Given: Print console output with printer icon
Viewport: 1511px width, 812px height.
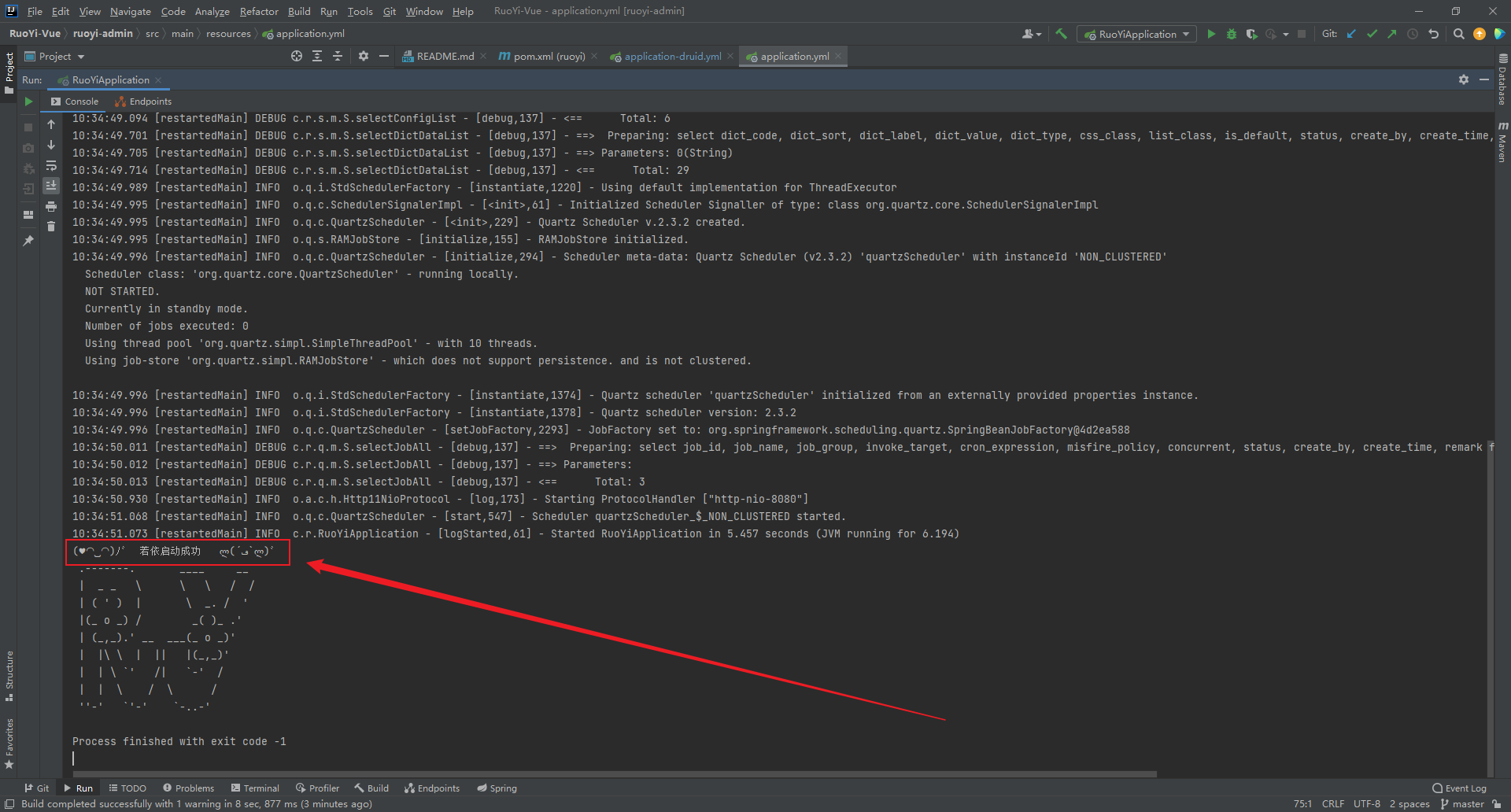Looking at the screenshot, I should (x=51, y=206).
